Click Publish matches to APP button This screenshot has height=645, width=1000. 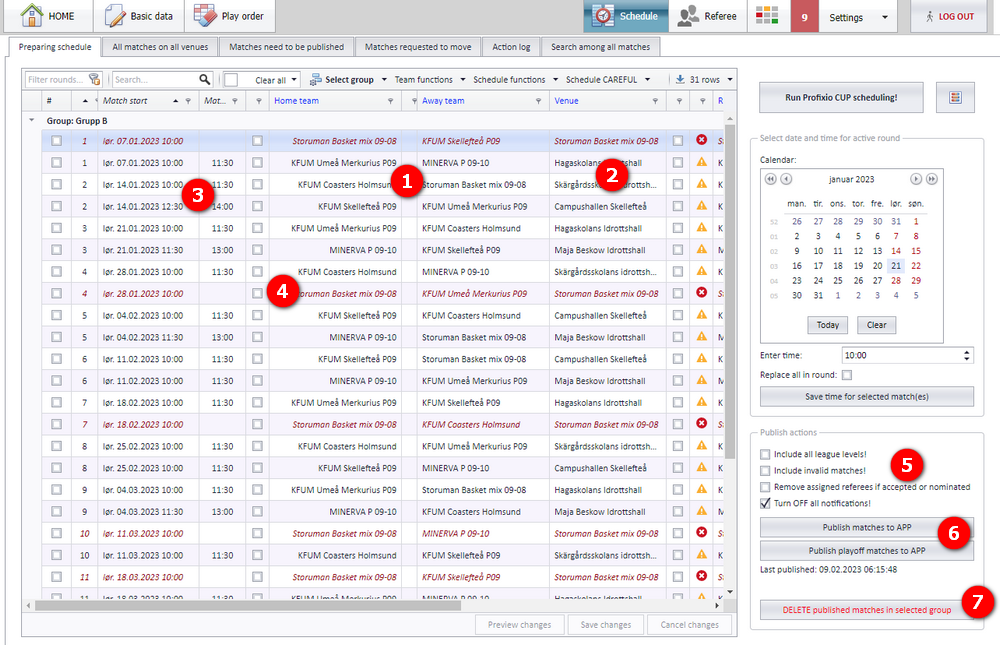[x=866, y=527]
